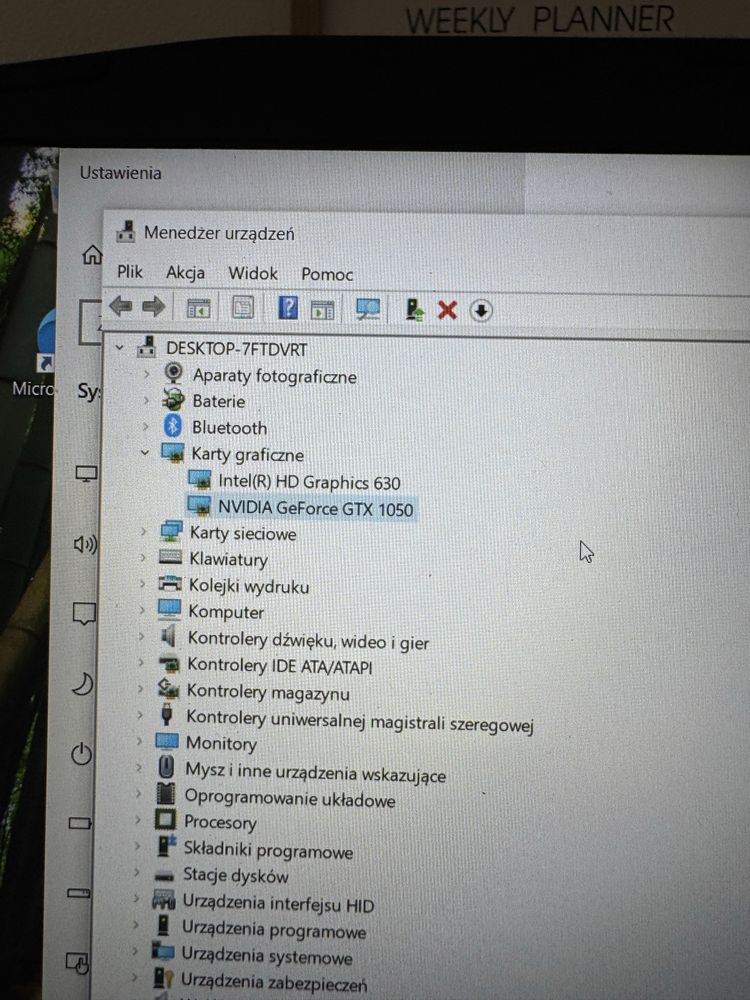Image resolution: width=750 pixels, height=1000 pixels.
Task: Expand the Bluetooth category arrow
Action: [145, 426]
